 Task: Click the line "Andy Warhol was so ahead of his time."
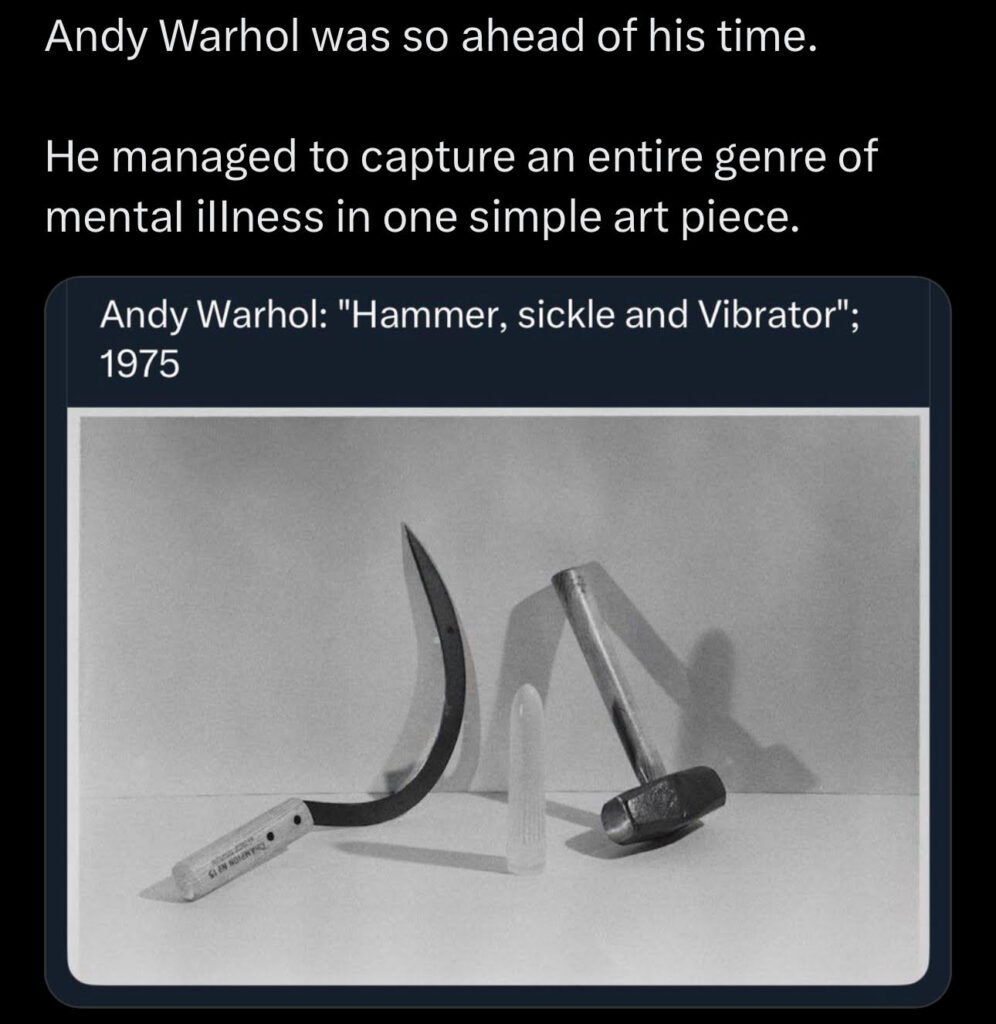coord(431,37)
